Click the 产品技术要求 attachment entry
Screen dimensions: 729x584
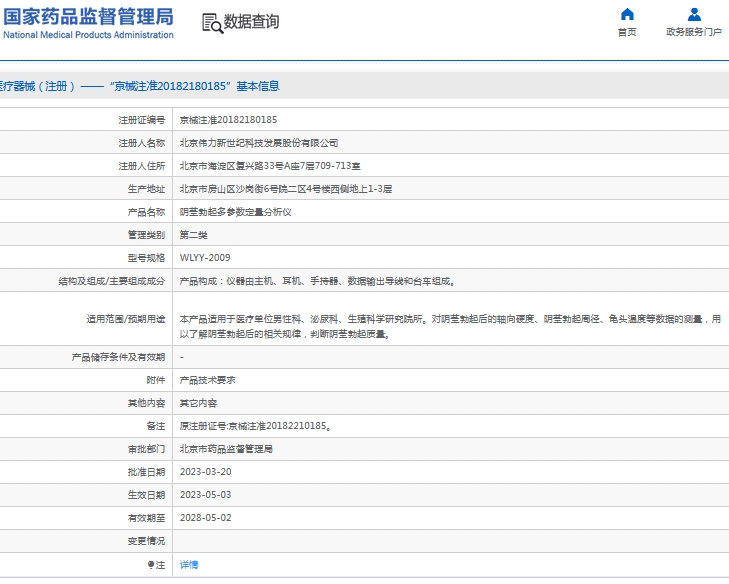[x=207, y=380]
